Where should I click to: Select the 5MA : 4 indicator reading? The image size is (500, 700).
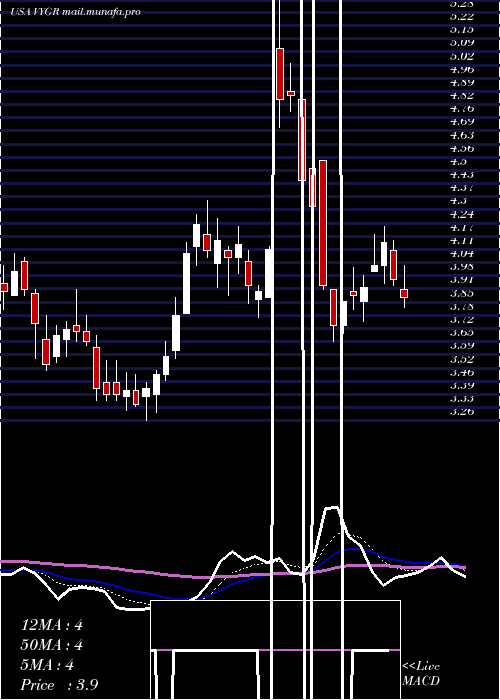47,665
